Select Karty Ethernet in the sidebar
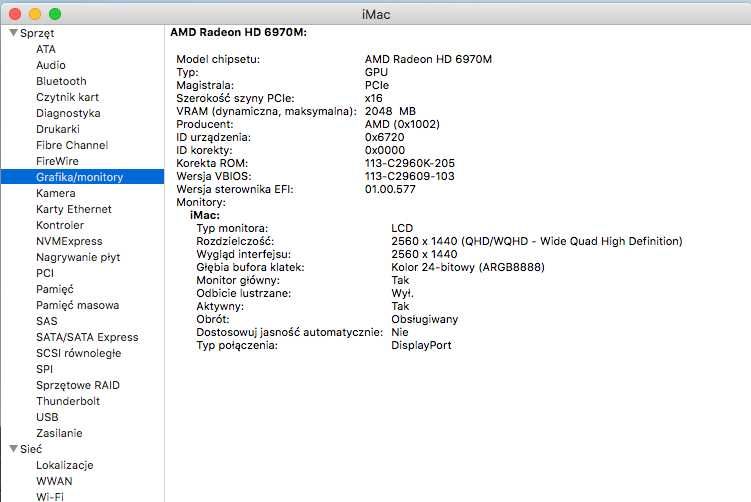 click(x=74, y=209)
